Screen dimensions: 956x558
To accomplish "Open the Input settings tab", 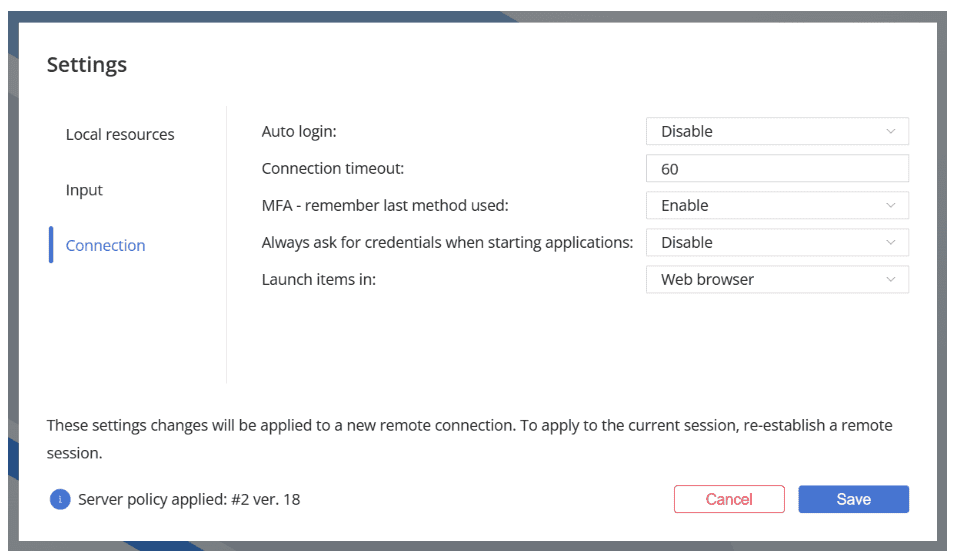I will click(84, 190).
